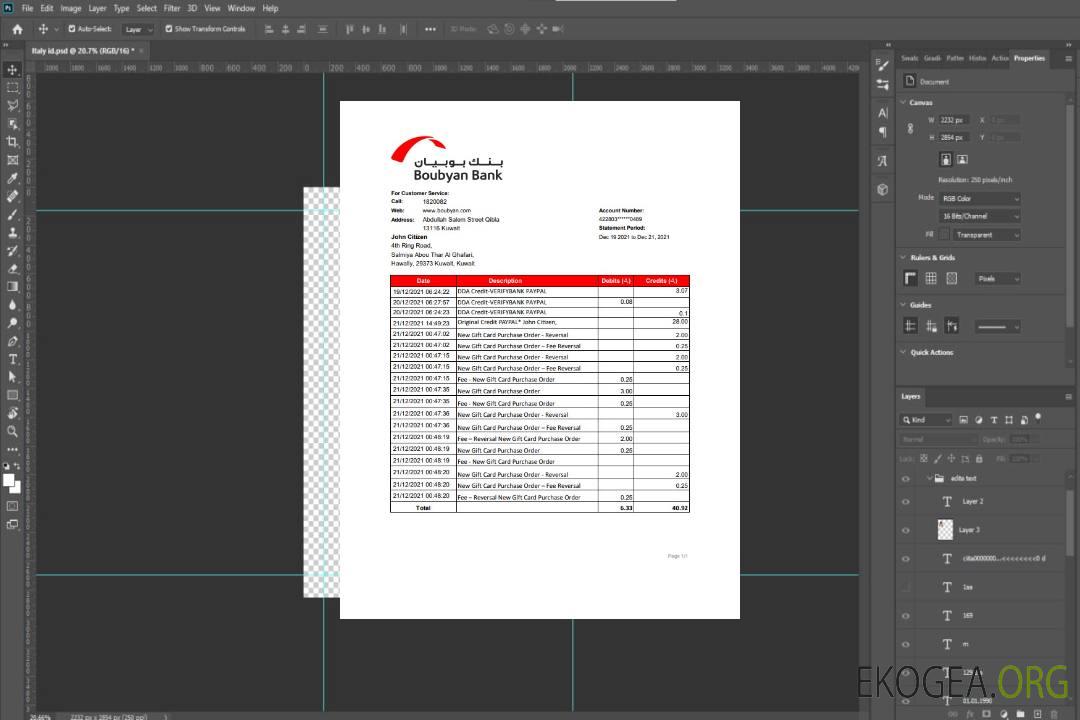Screen dimensions: 1080x720
Task: Select the Horizontal Type tool
Action: pos(12,359)
